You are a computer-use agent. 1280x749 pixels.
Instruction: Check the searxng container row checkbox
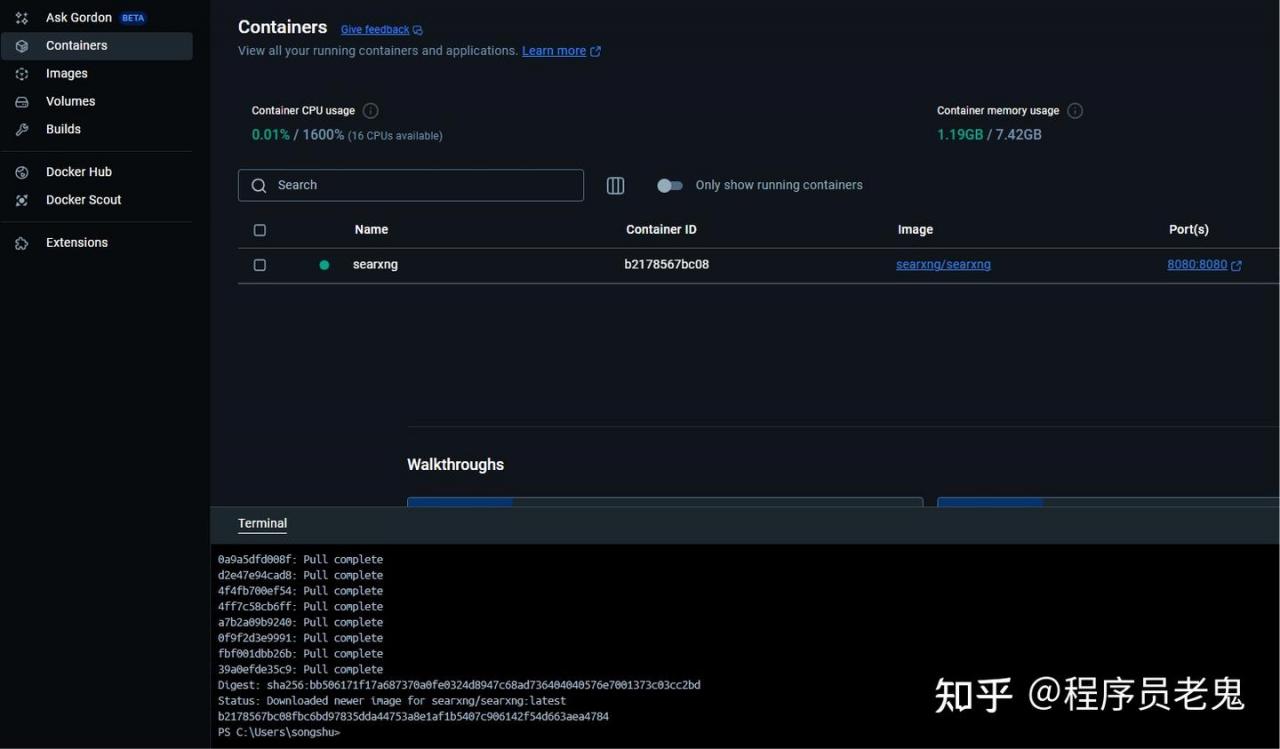click(260, 265)
